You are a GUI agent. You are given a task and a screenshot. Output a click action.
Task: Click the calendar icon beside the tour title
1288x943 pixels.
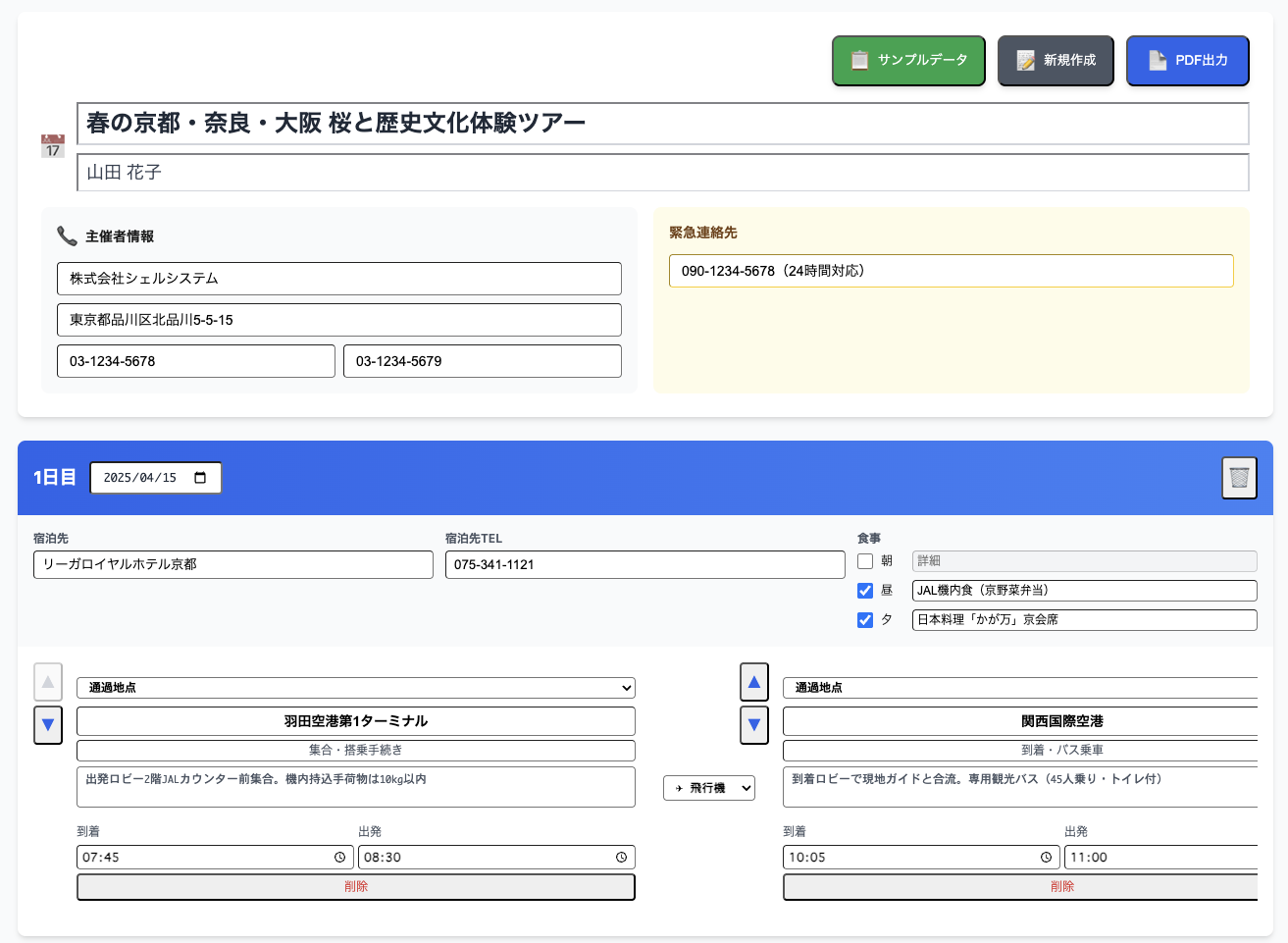tap(51, 144)
